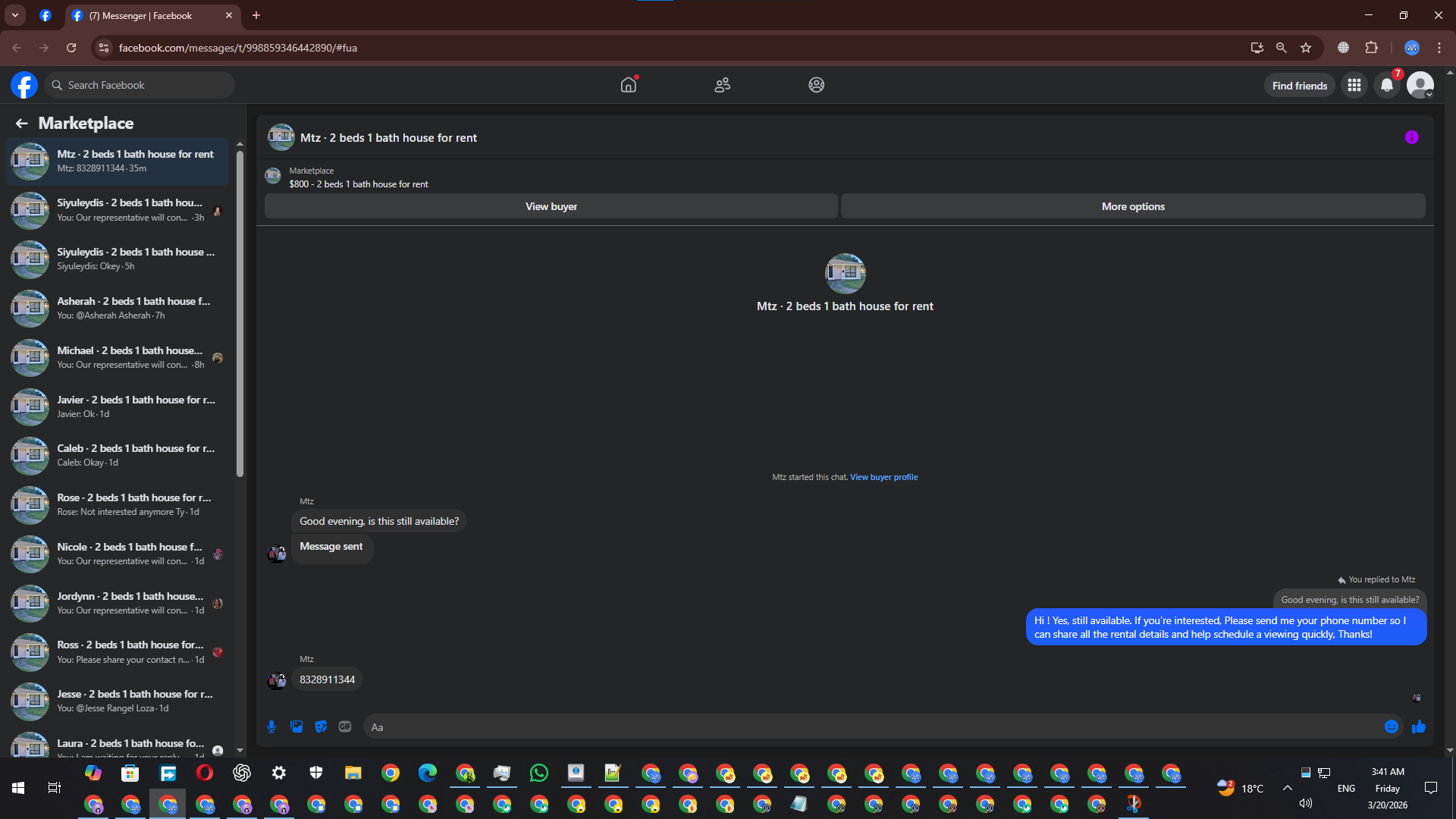Go back from Marketplace chats list
The width and height of the screenshot is (1456, 819).
(21, 123)
